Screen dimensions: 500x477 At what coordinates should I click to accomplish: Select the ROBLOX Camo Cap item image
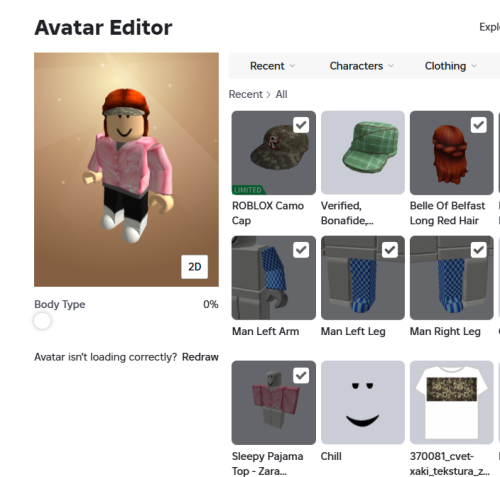(273, 153)
